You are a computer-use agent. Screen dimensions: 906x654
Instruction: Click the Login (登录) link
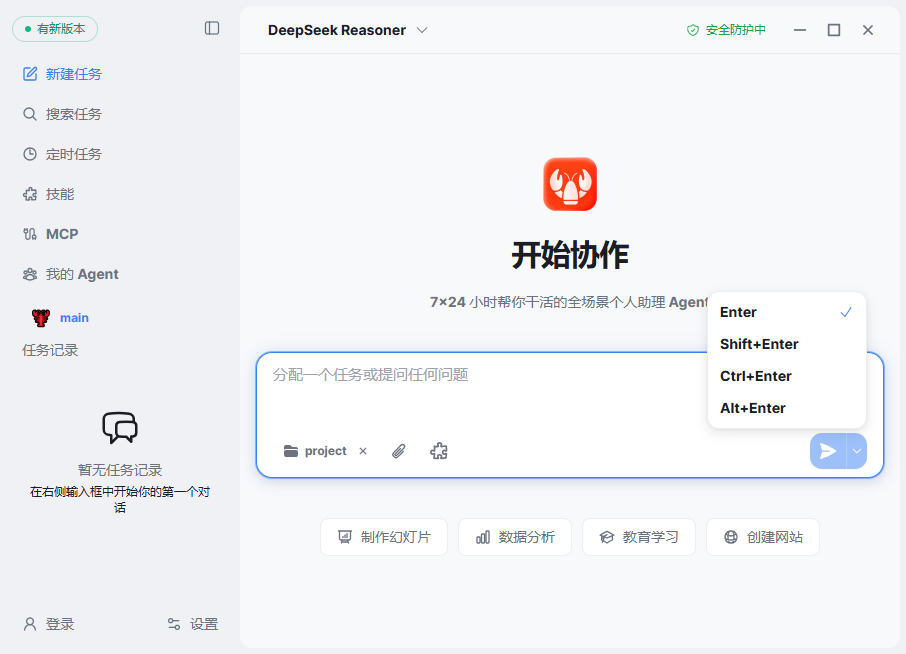49,624
